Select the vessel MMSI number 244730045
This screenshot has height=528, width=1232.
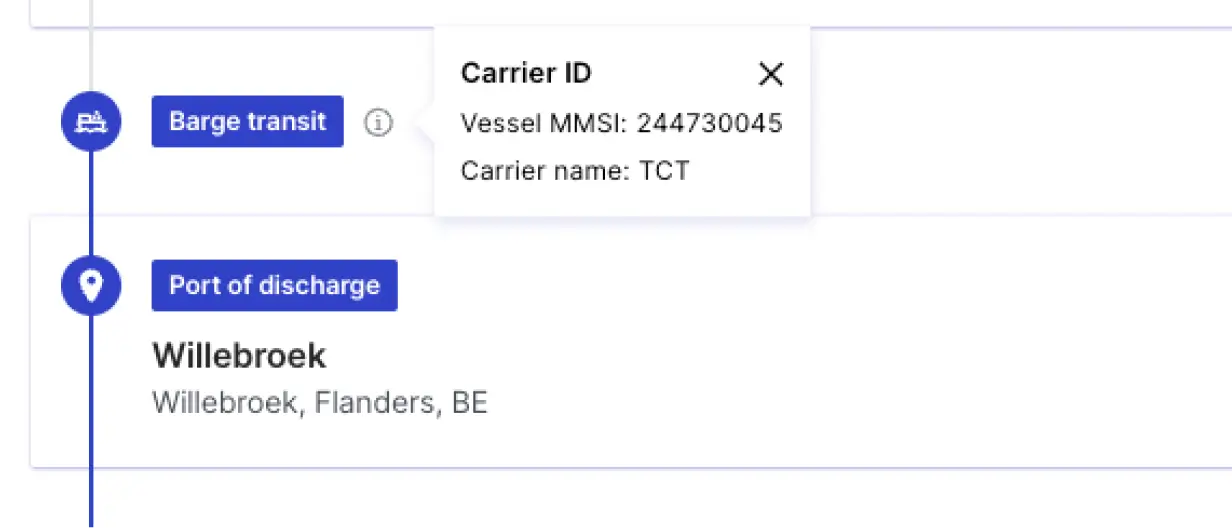(x=710, y=123)
